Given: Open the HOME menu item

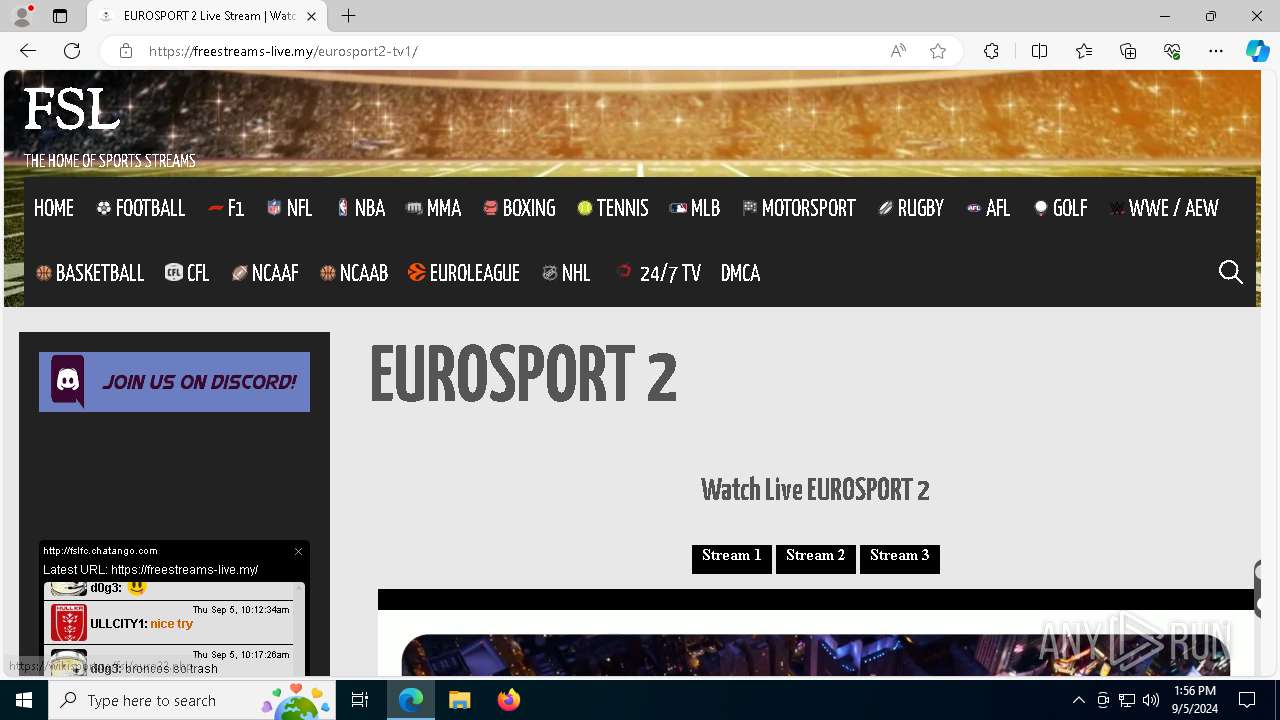Looking at the screenshot, I should tap(54, 208).
